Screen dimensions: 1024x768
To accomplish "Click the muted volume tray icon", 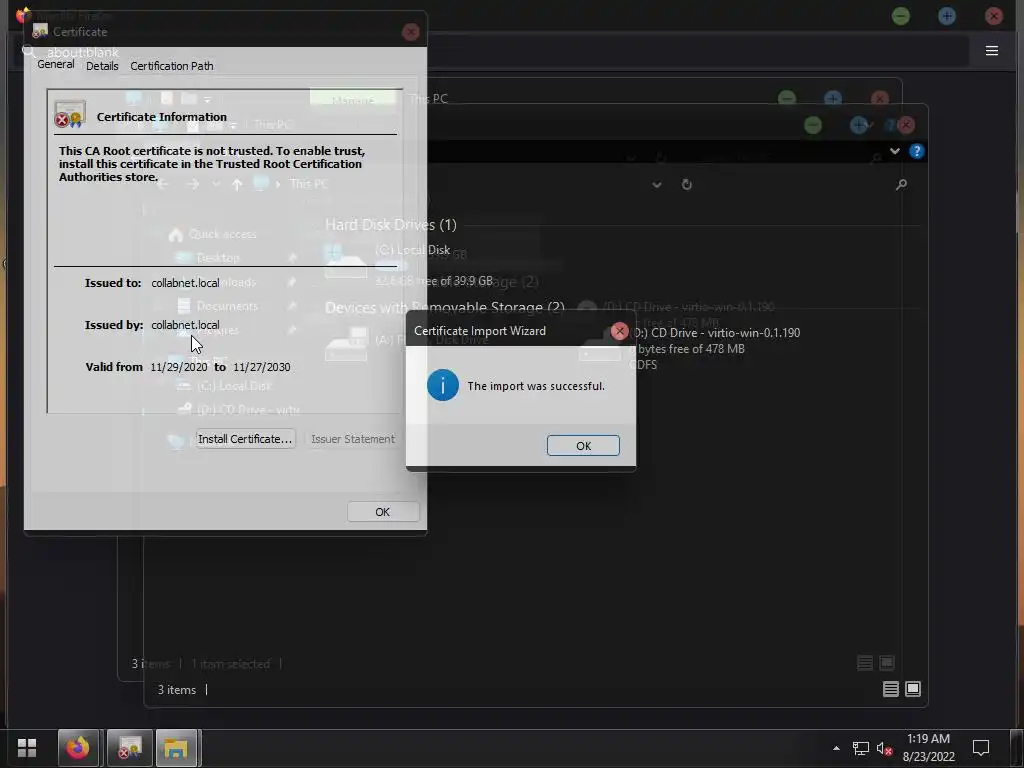I will pos(884,748).
